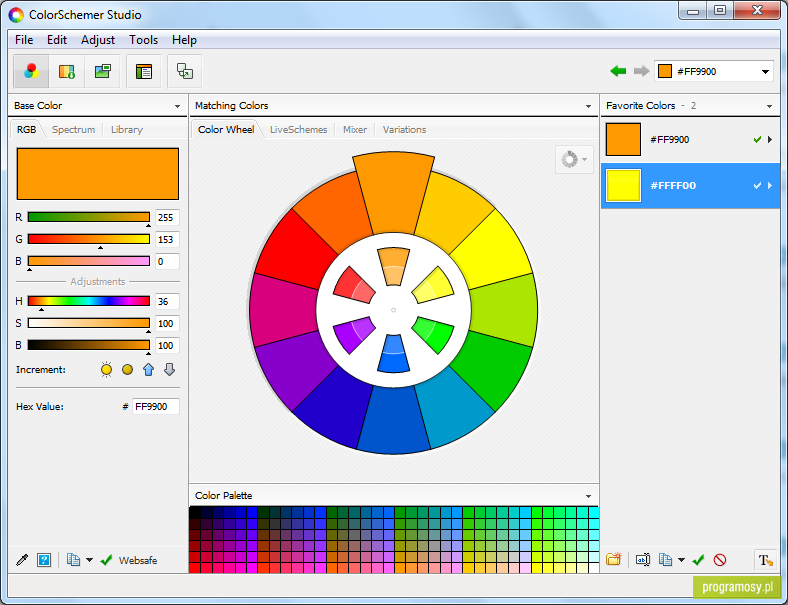This screenshot has height=605, width=788.
Task: Click the R red channel slider
Action: 89,217
